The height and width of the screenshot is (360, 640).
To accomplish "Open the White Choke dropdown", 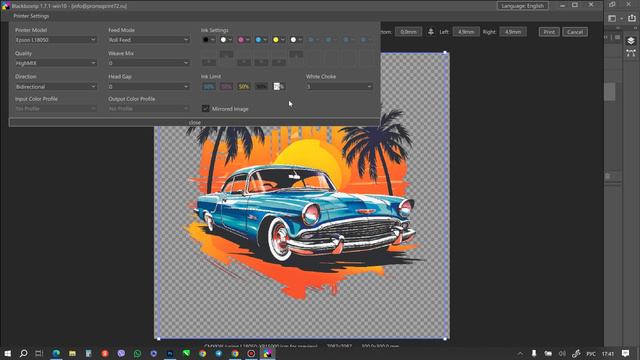I will (x=340, y=87).
